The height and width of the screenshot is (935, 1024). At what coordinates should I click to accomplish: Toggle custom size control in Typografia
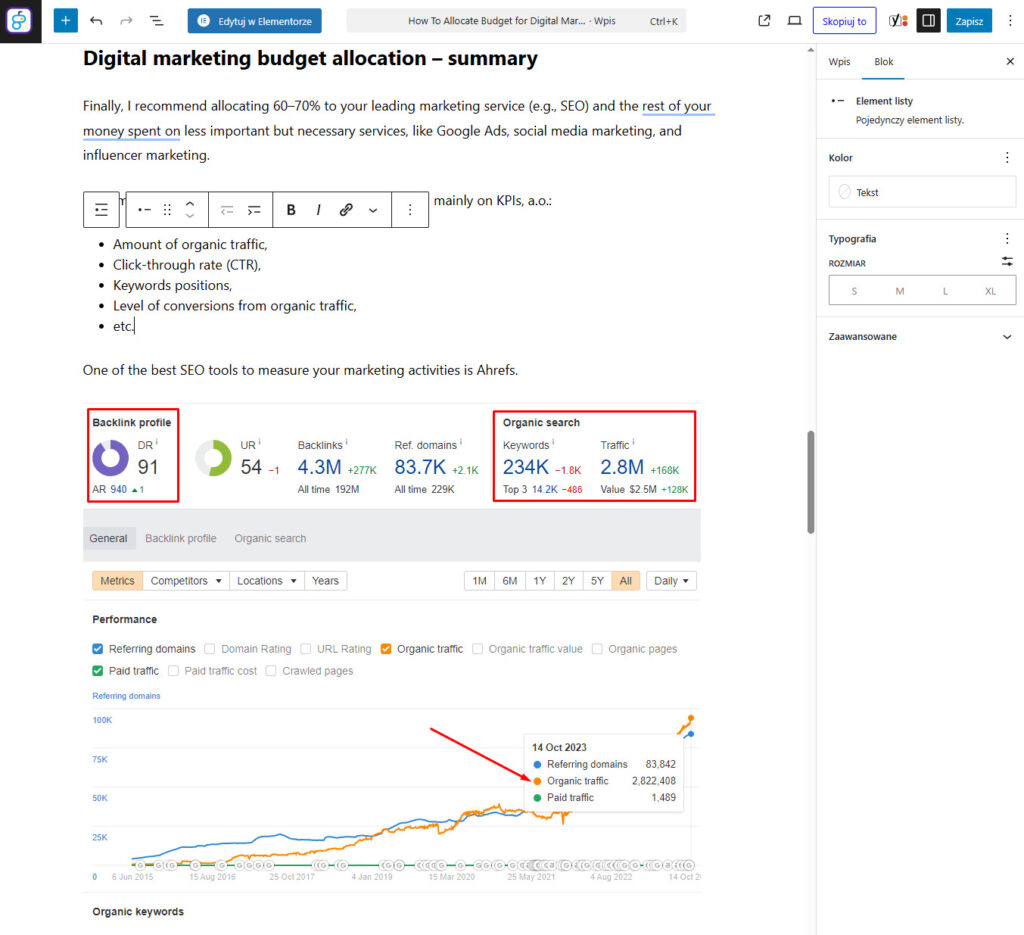click(1007, 262)
